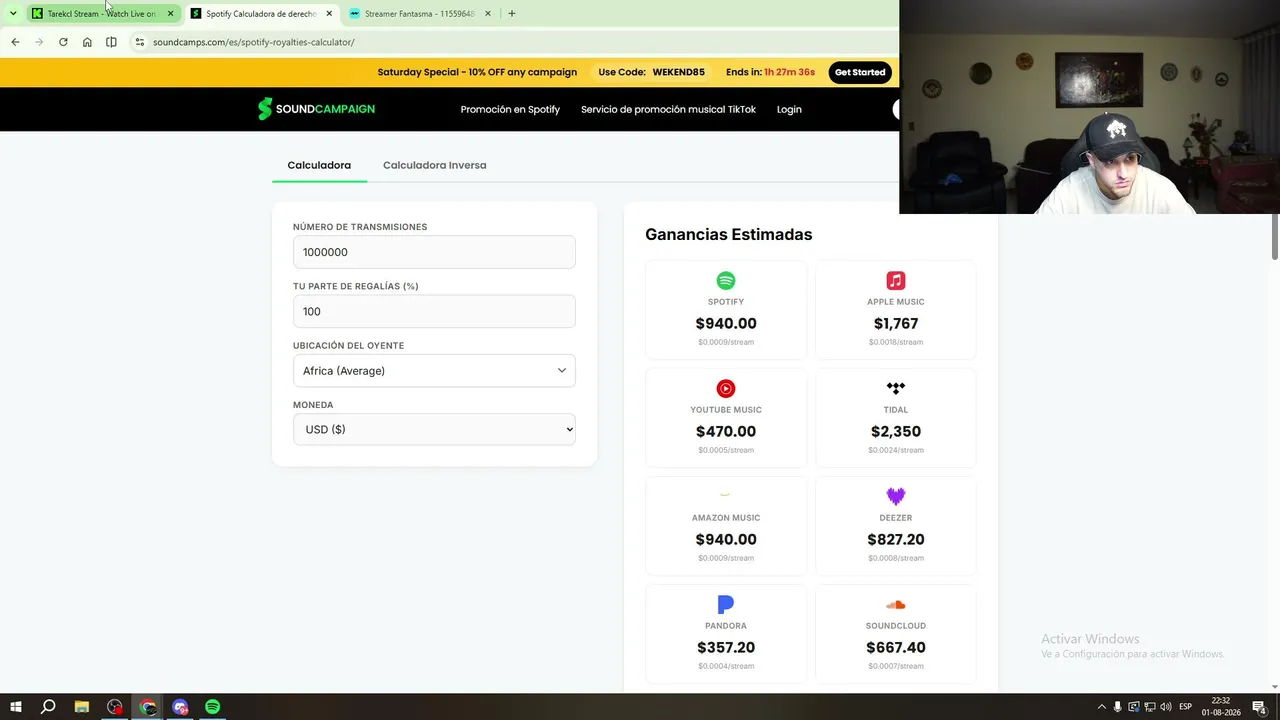Click the ESP language indicator
The image size is (1280, 720).
pos(1186,707)
